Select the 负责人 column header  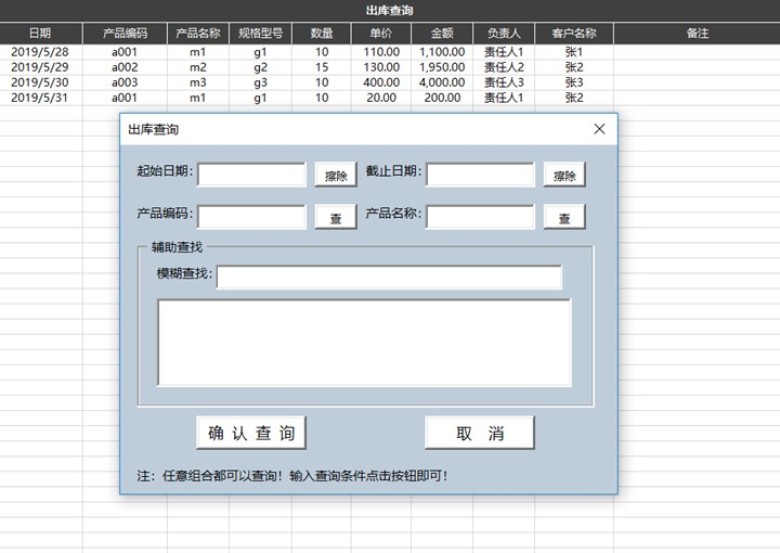pos(504,33)
